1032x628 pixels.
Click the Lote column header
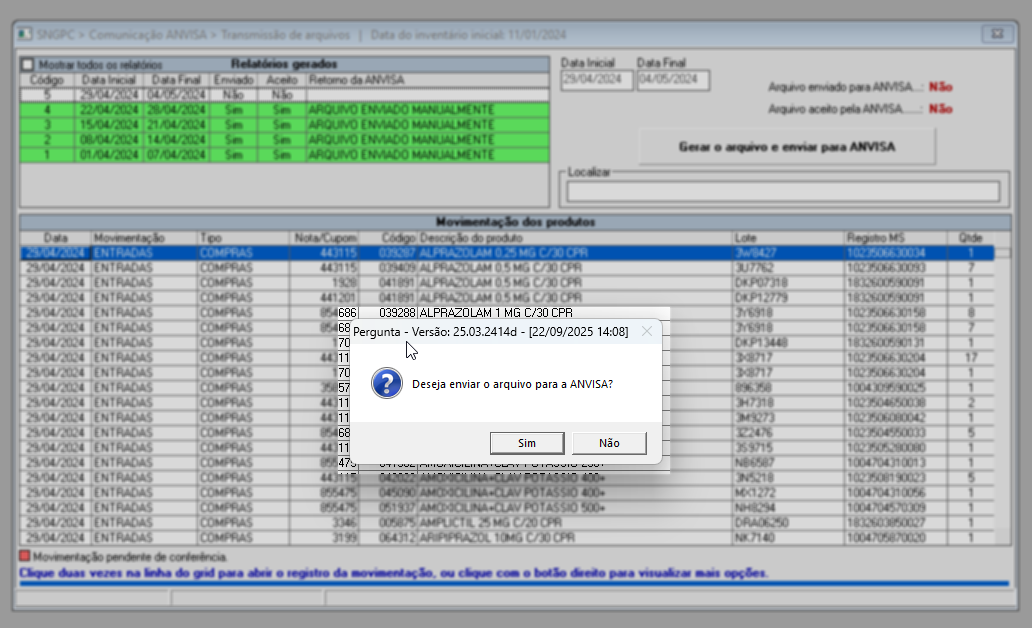coord(788,238)
